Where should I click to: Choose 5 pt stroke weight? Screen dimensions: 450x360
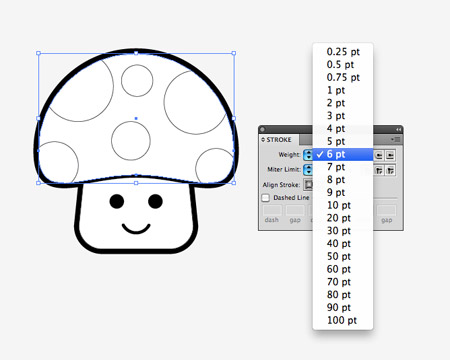click(343, 141)
